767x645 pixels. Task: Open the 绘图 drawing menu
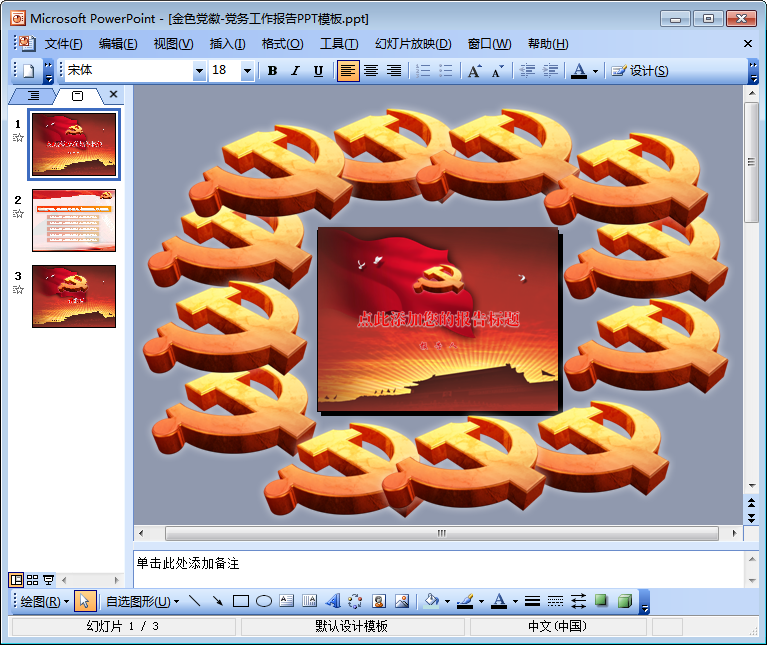click(x=45, y=601)
